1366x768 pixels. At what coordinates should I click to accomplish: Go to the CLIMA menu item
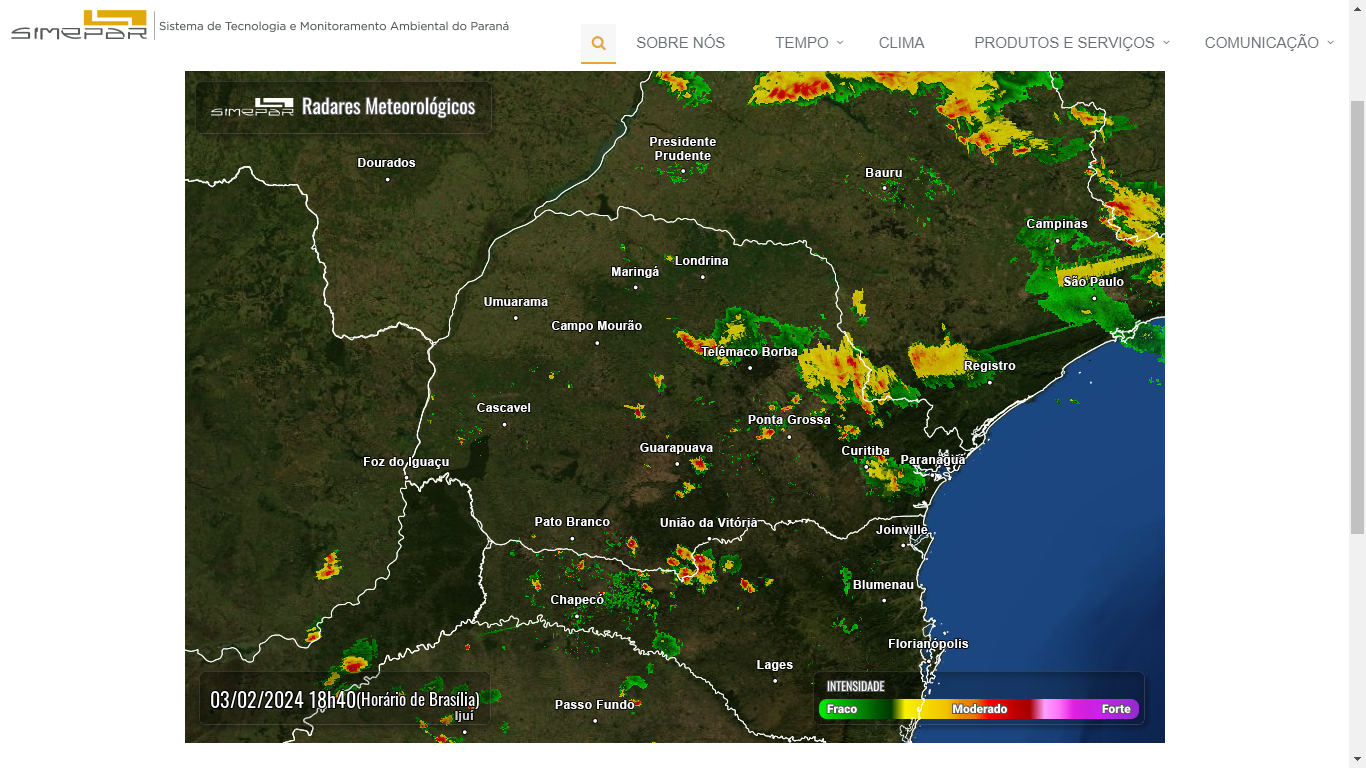(x=901, y=43)
